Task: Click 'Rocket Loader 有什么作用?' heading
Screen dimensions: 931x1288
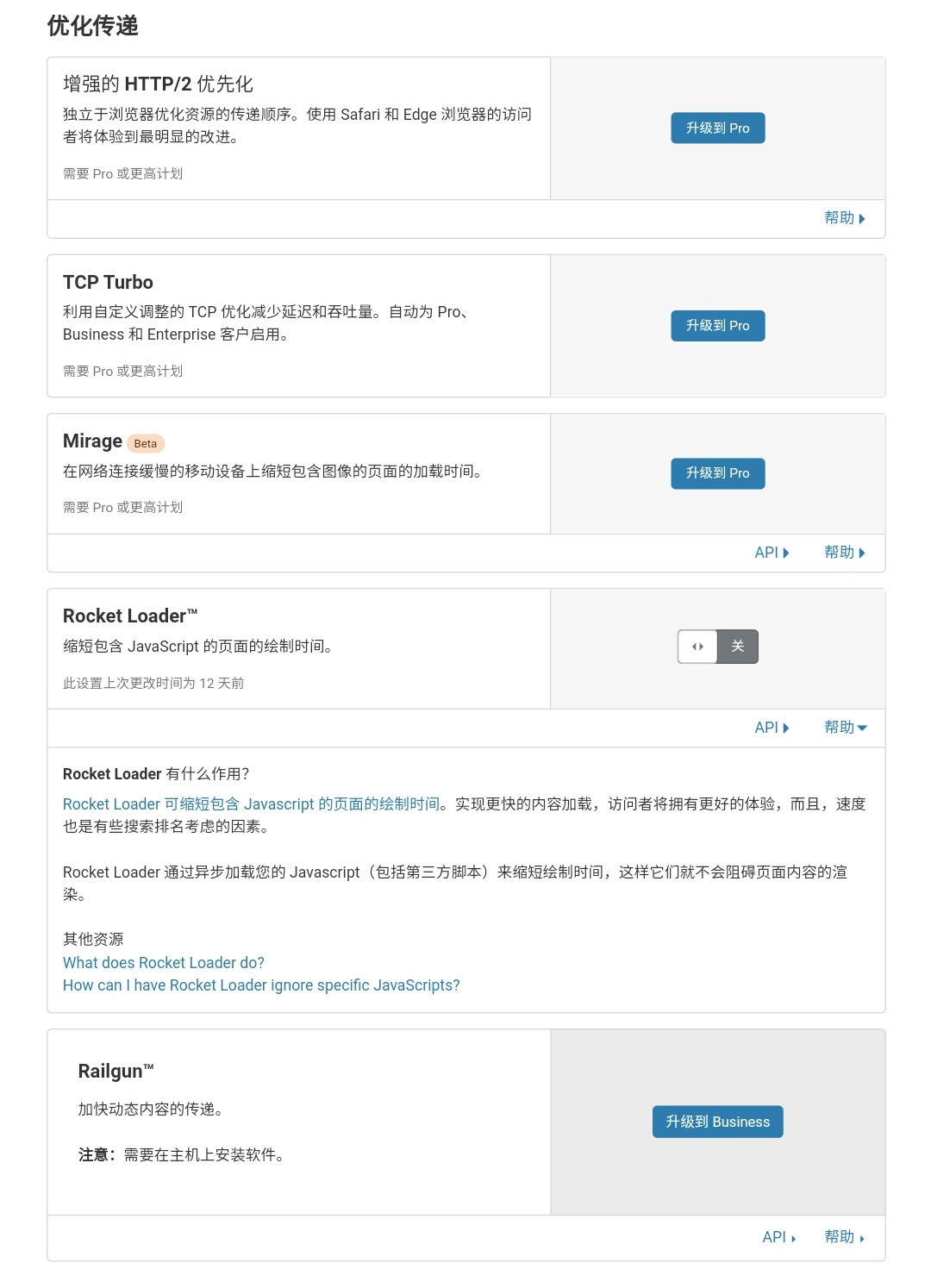Action: click(x=156, y=774)
